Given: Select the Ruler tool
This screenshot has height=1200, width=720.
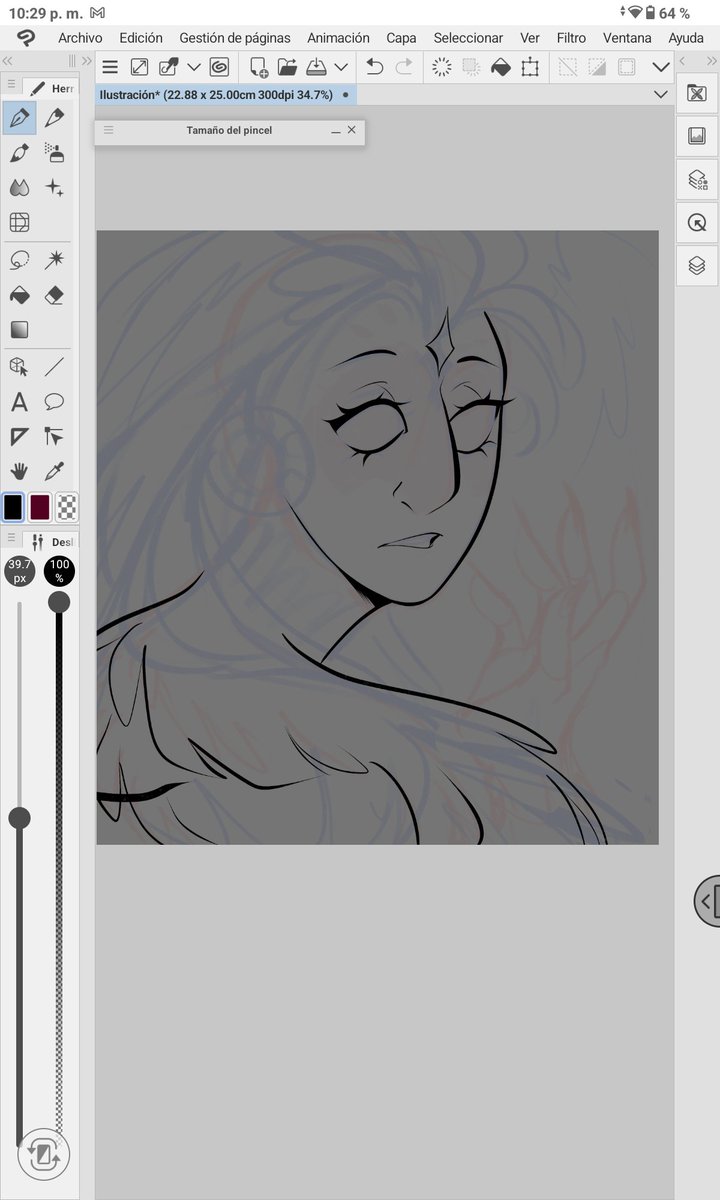Looking at the screenshot, I should [19, 436].
